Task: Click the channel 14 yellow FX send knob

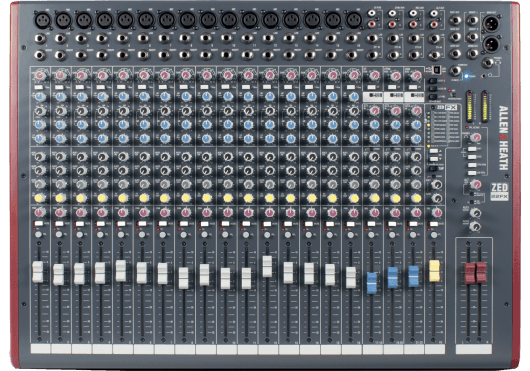Action: [311, 198]
